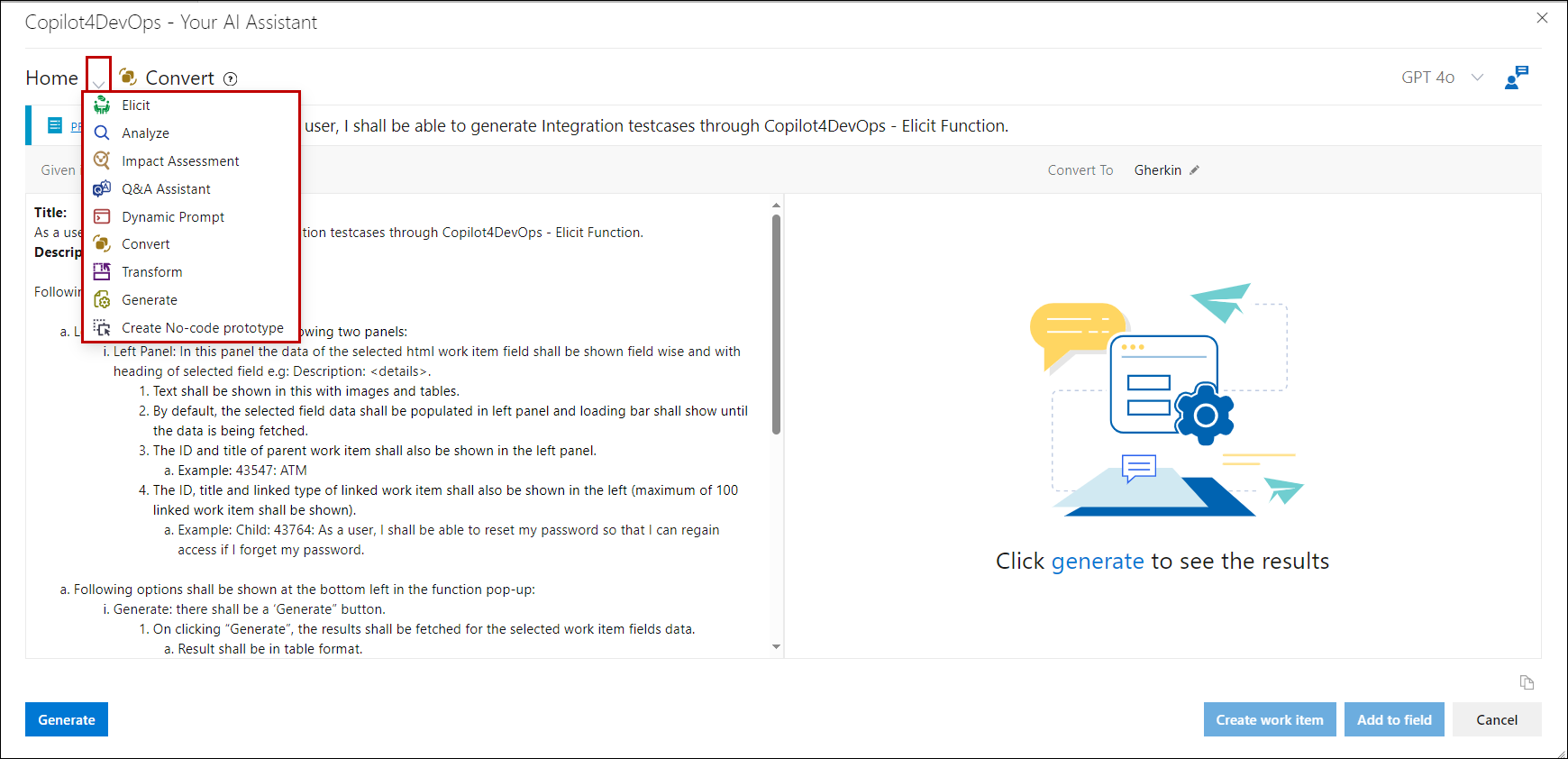Image resolution: width=1568 pixels, height=759 pixels.
Task: Click Add to field button
Action: pyautogui.click(x=1394, y=719)
